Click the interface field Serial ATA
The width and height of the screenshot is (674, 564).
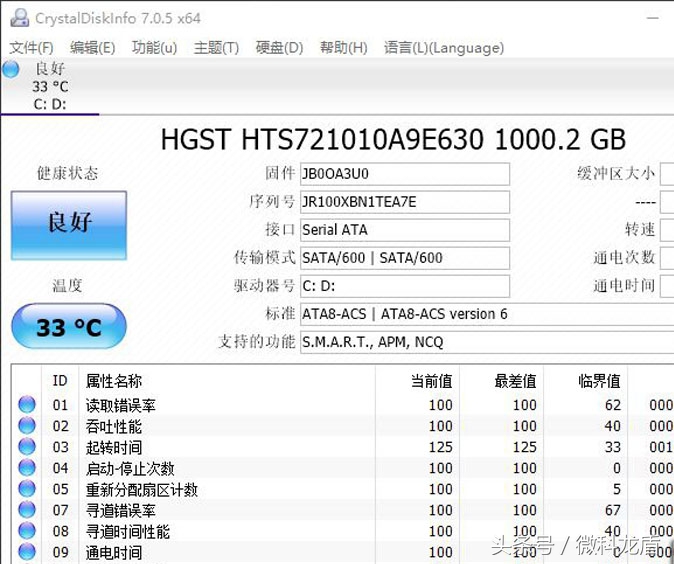pyautogui.click(x=405, y=230)
